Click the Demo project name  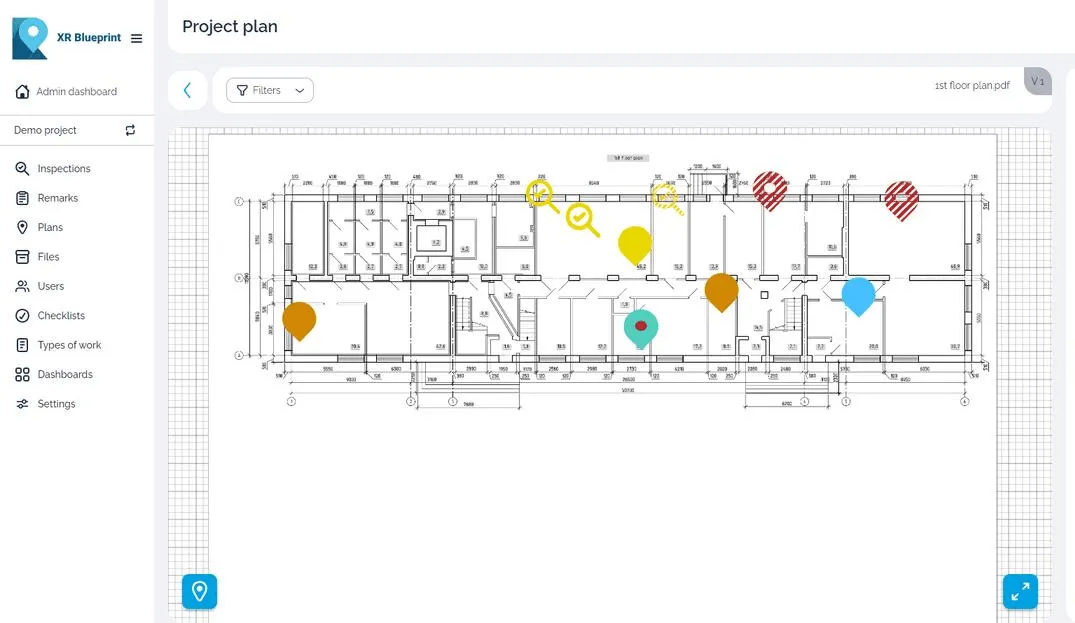point(45,130)
